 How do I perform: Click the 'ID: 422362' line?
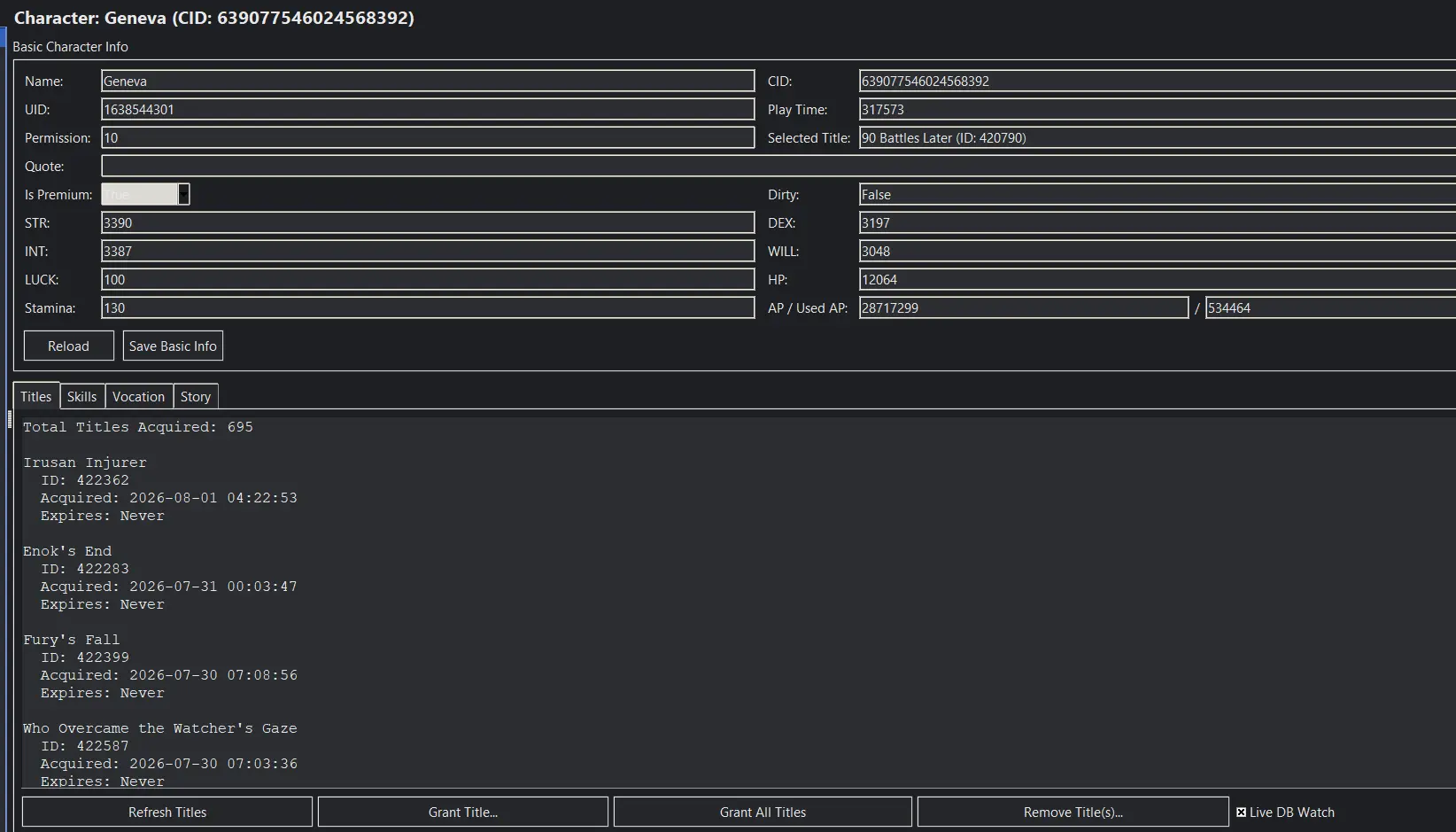85,480
